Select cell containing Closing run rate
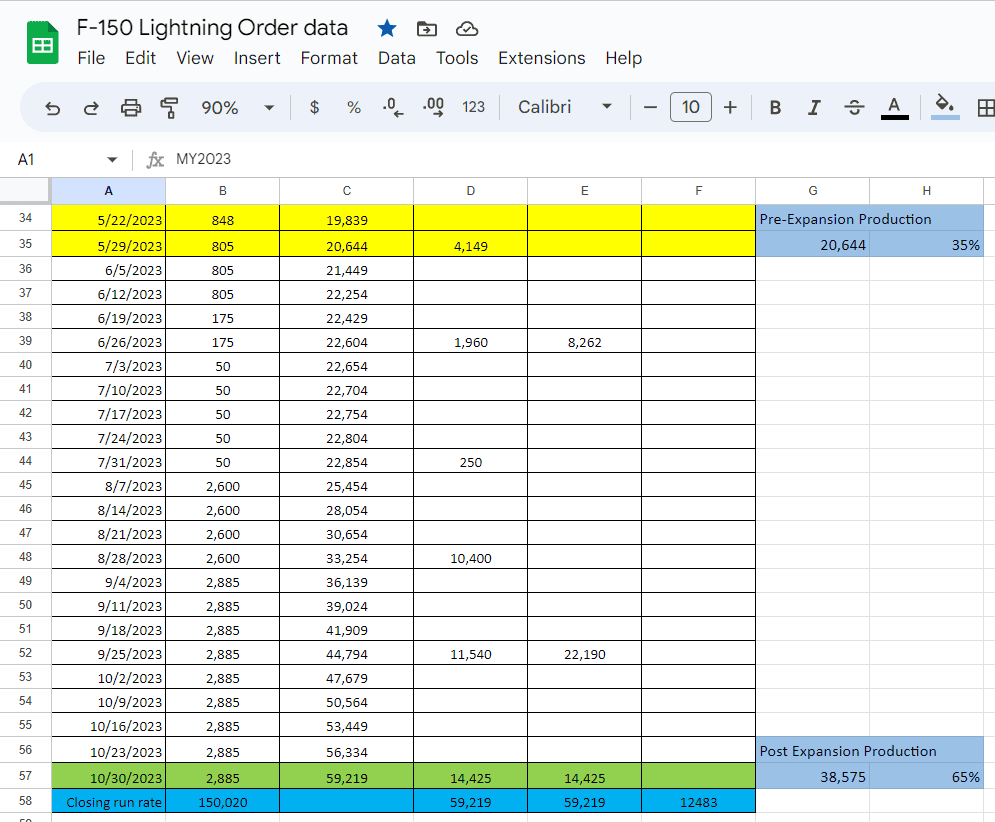Screen dimensions: 995x822 click(108, 802)
